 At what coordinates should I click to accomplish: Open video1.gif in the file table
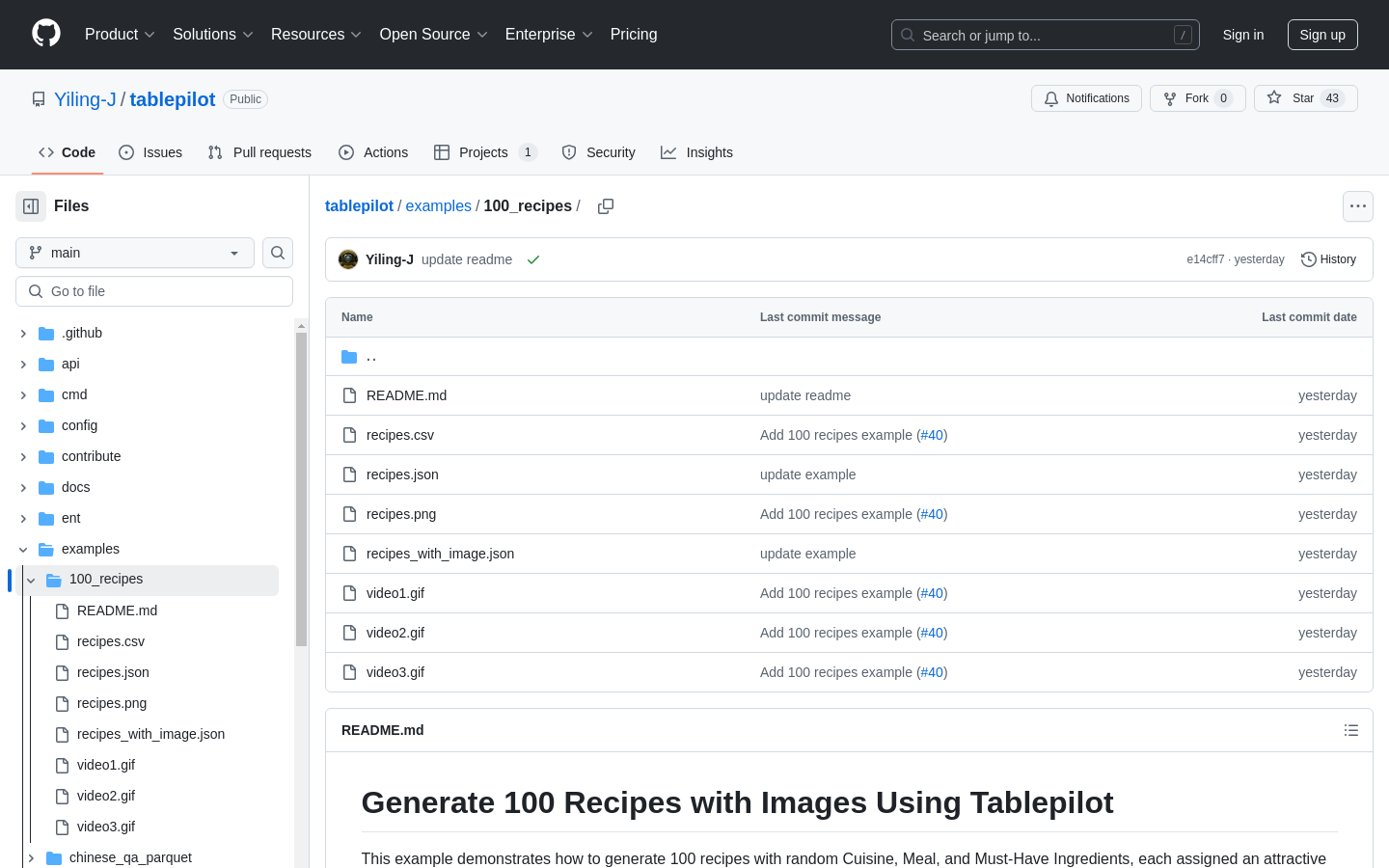point(395,593)
